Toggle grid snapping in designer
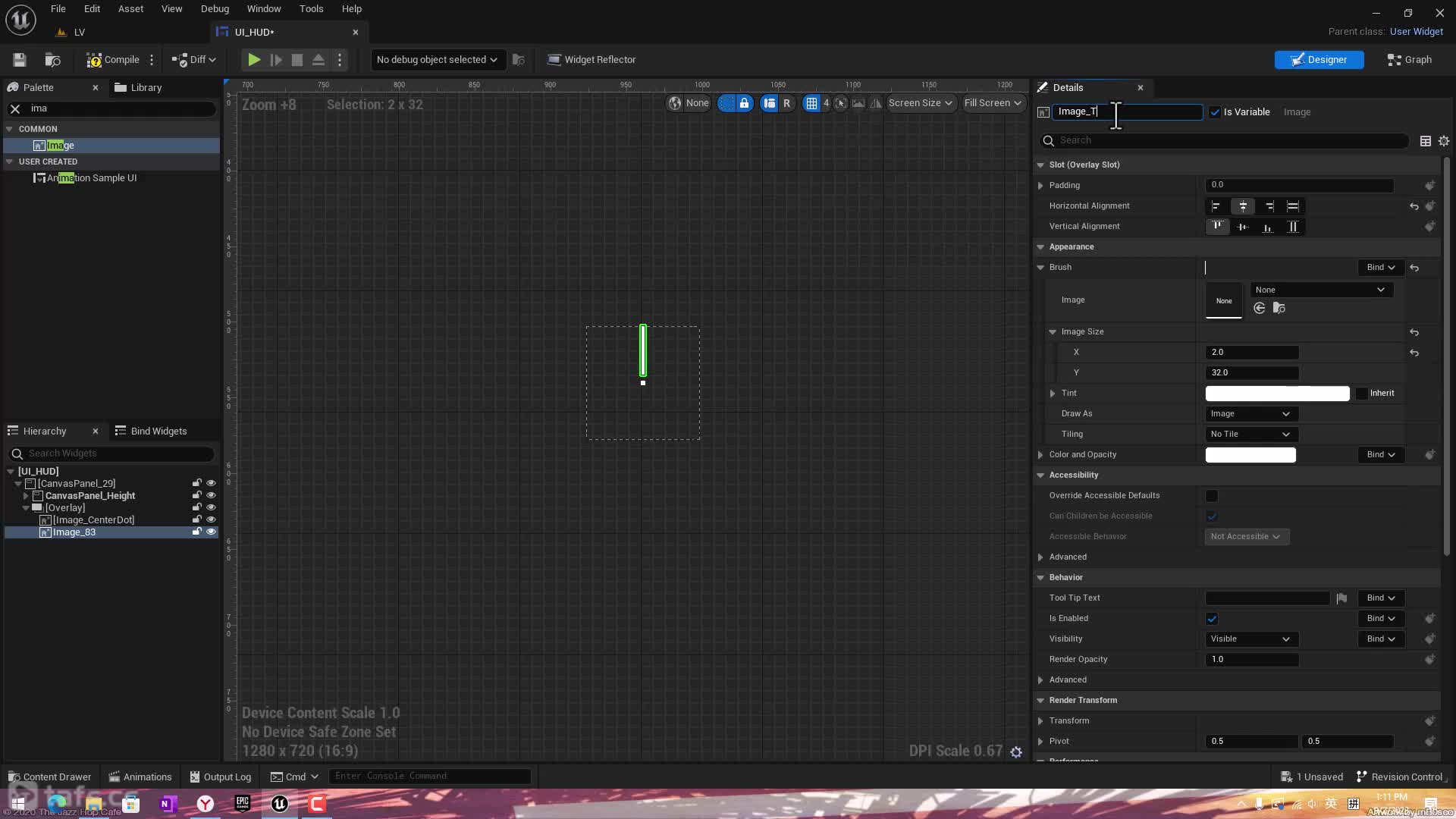The height and width of the screenshot is (819, 1456). coord(811,103)
